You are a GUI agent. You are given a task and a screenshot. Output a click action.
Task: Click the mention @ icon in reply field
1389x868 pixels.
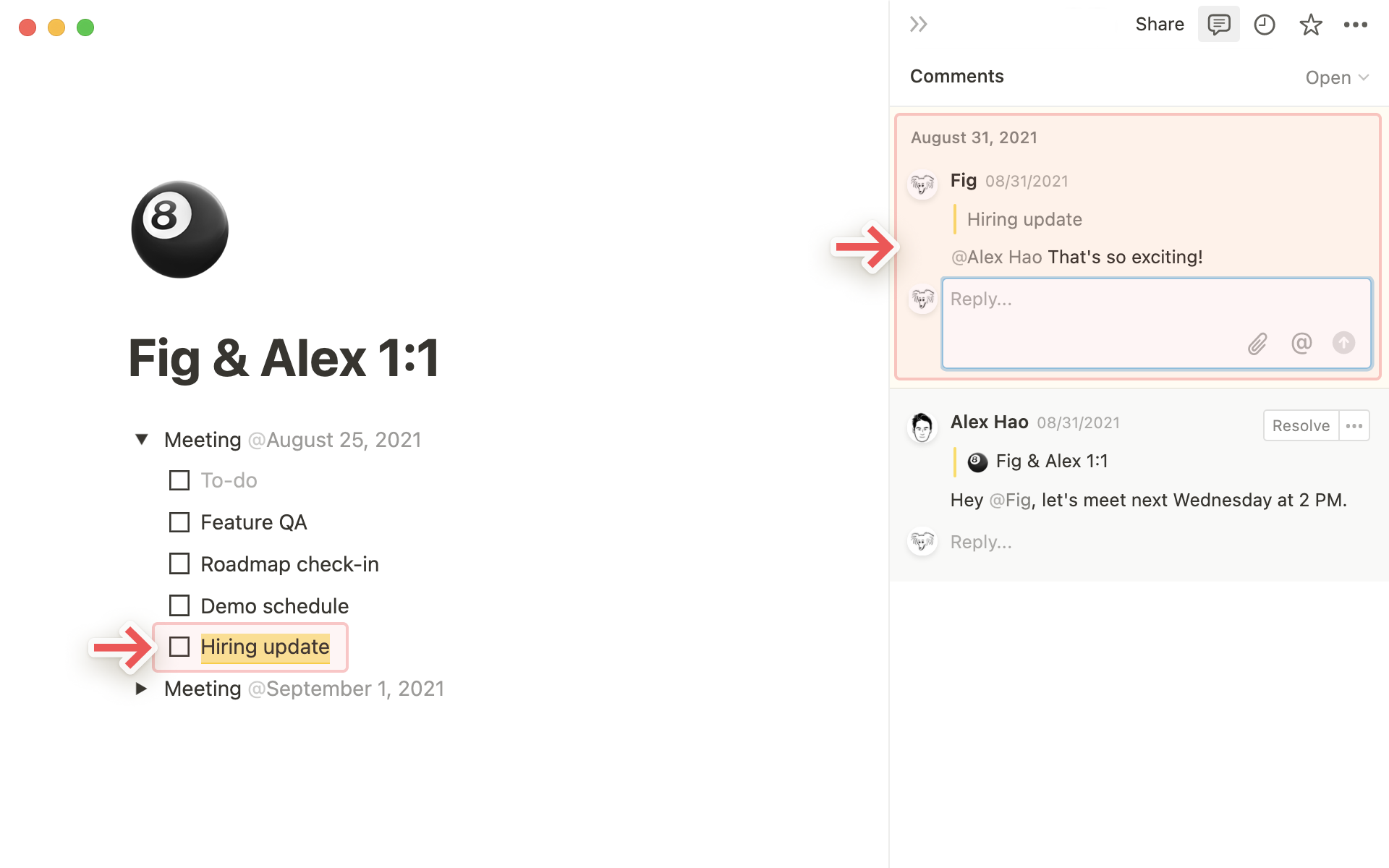pos(1300,343)
